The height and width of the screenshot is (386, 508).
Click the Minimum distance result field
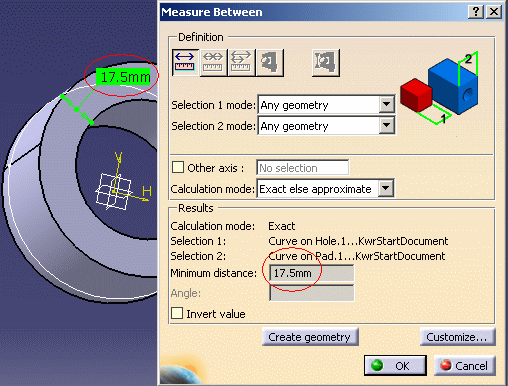click(x=311, y=273)
